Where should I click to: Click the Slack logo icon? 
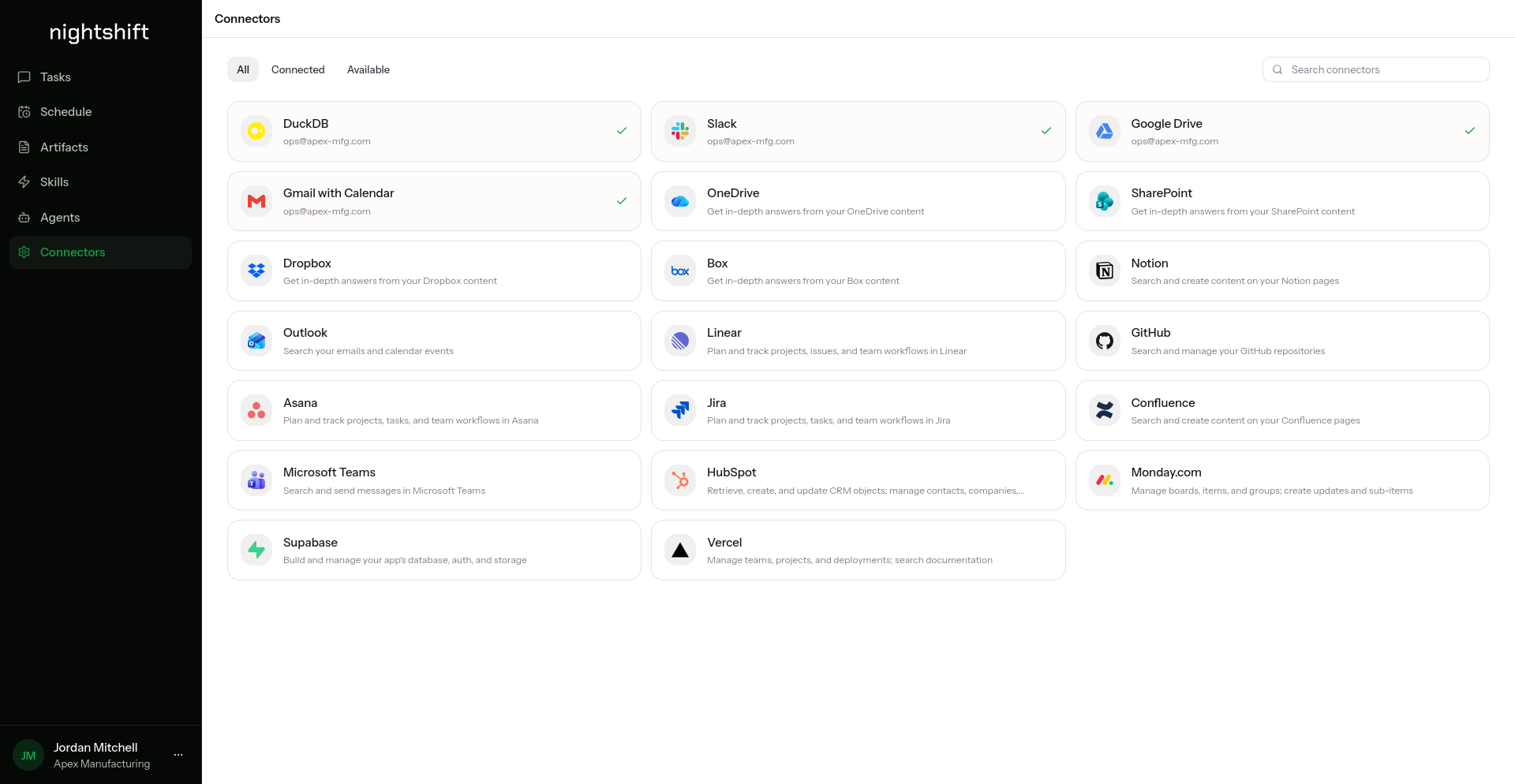(x=680, y=131)
